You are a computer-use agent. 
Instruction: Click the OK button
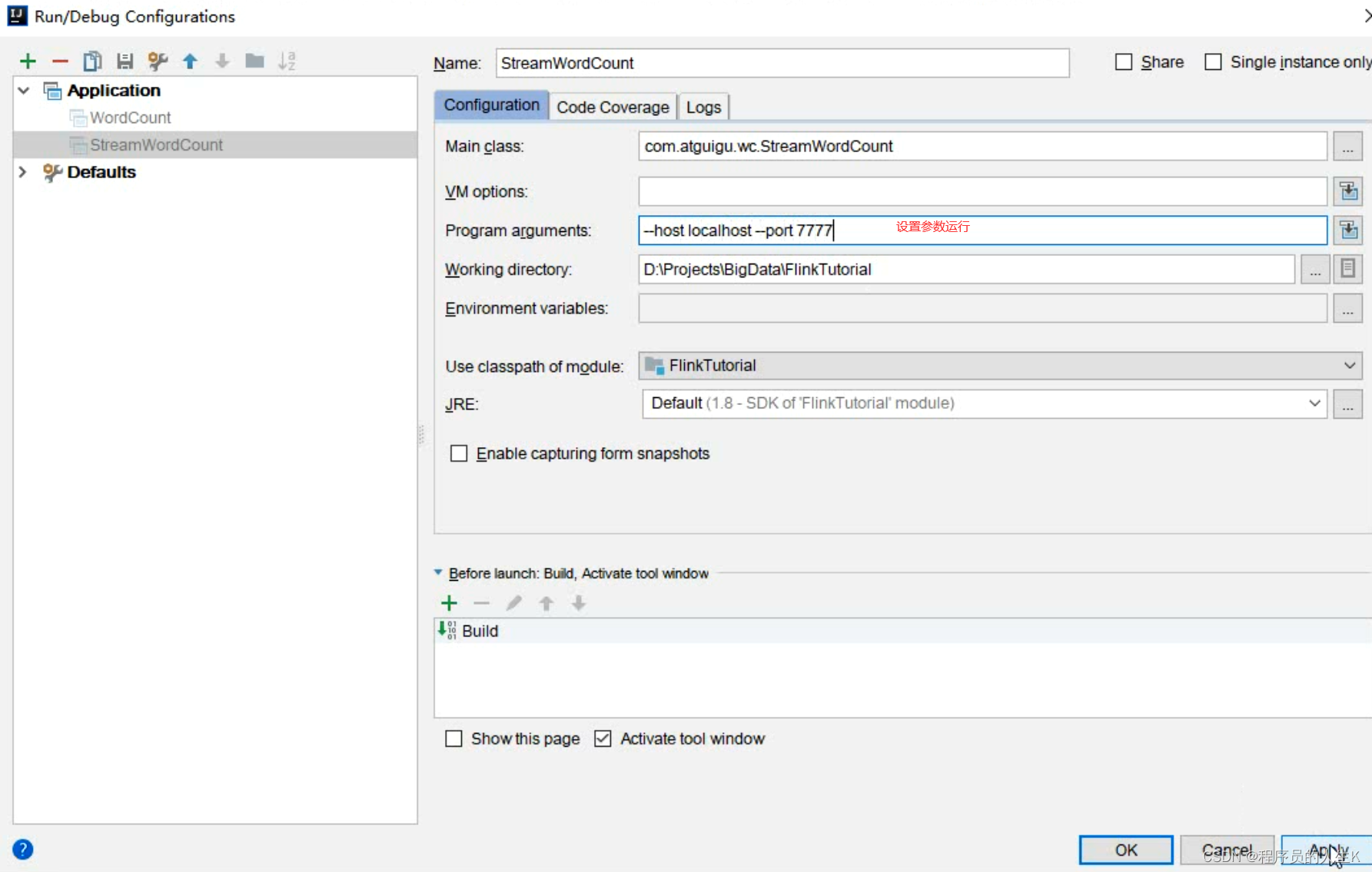click(1125, 850)
